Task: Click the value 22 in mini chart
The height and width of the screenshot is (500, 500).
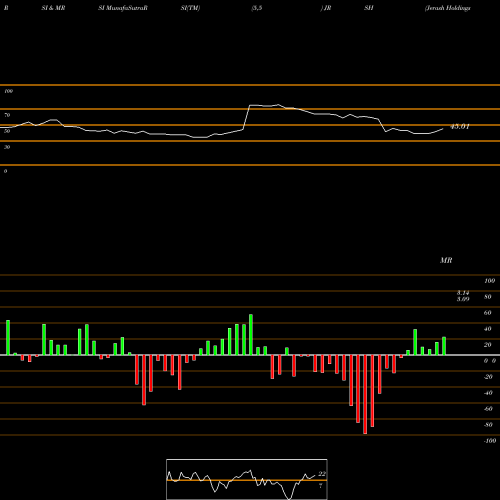Action: 322,474
